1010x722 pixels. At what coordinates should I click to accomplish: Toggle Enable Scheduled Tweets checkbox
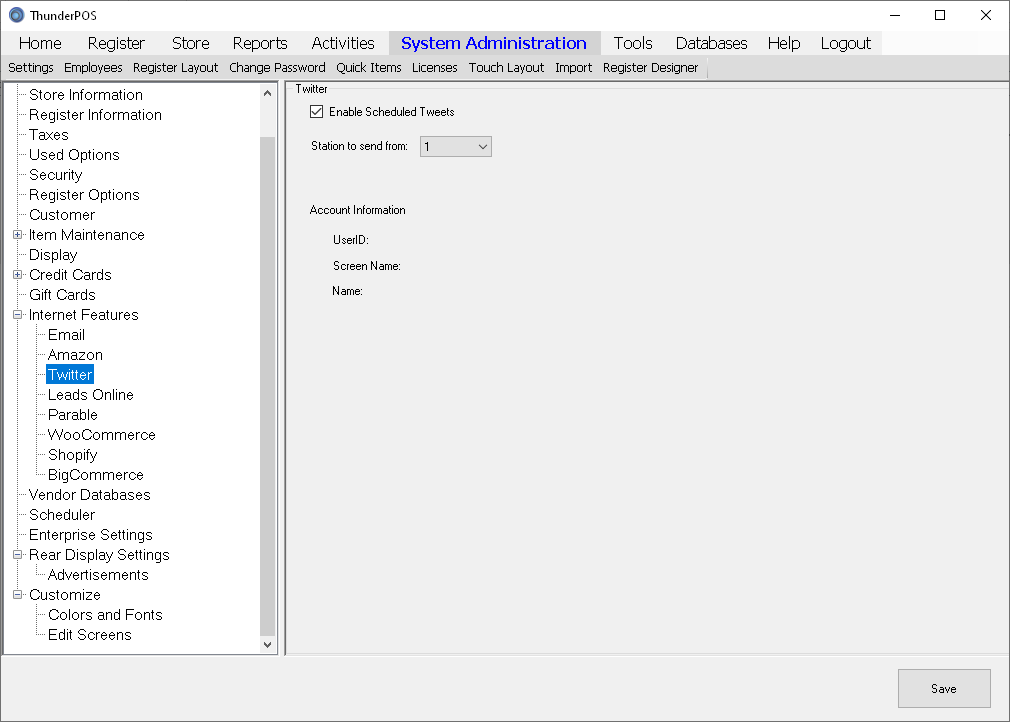pos(316,111)
